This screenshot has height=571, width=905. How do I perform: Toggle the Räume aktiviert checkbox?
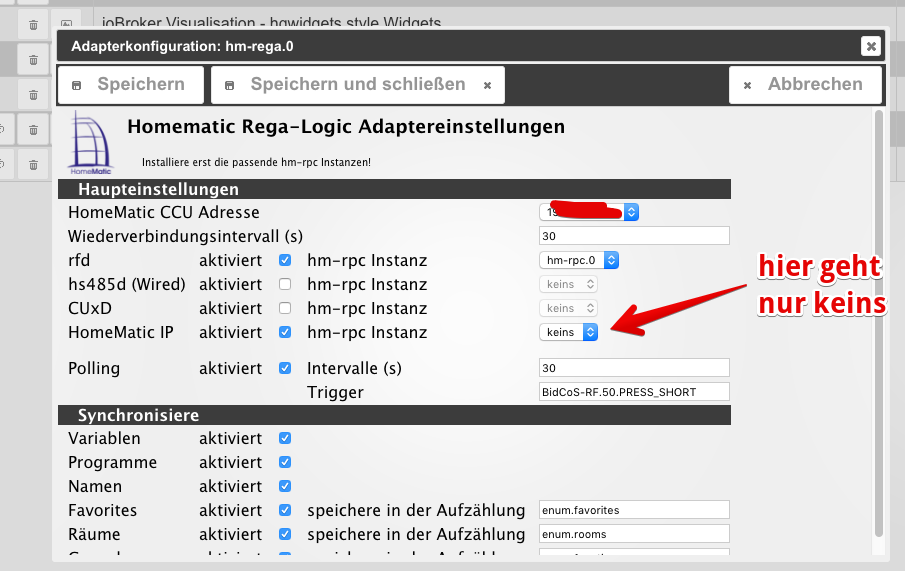tap(285, 534)
